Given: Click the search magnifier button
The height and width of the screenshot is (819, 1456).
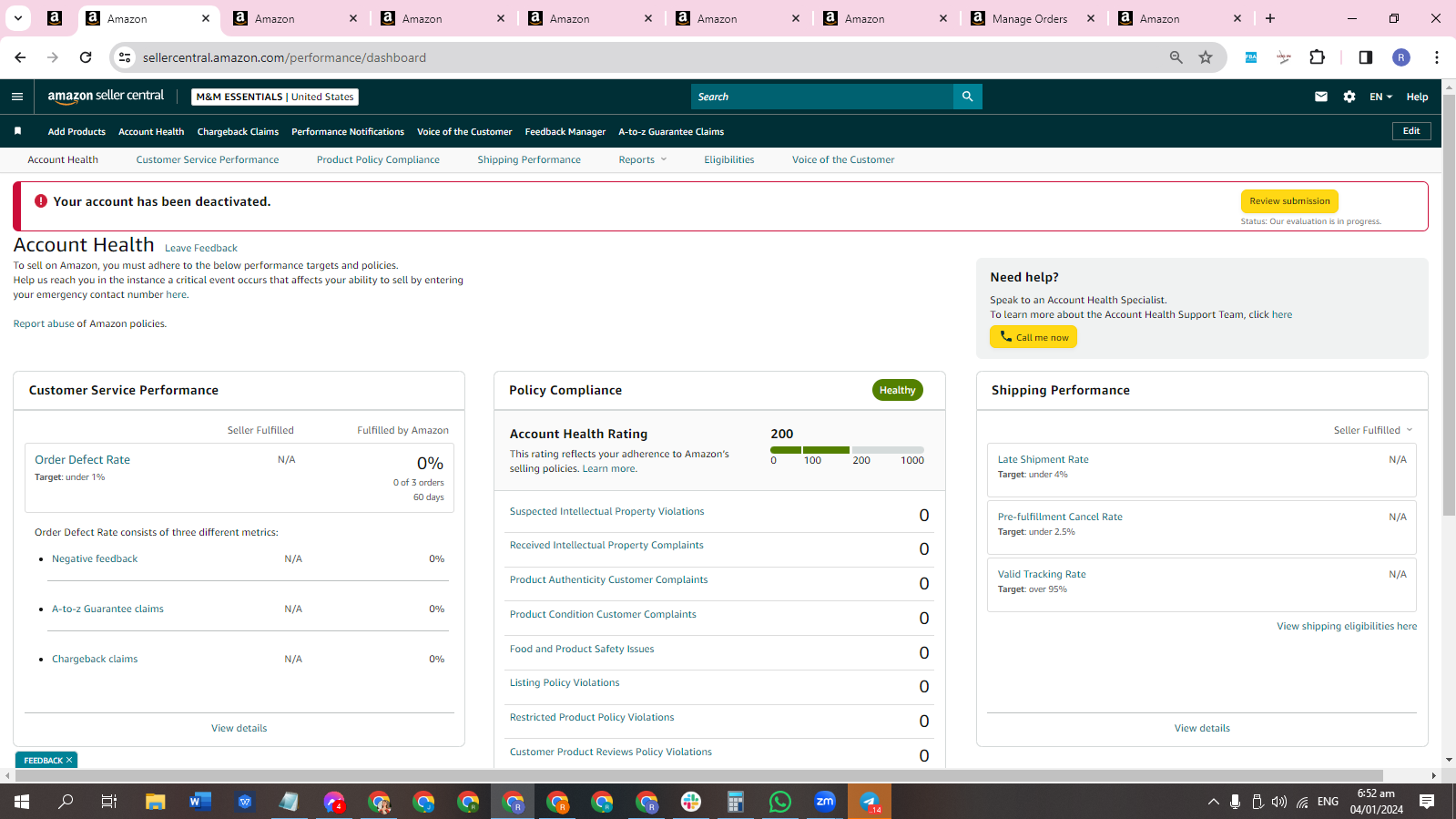Looking at the screenshot, I should pyautogui.click(x=967, y=97).
